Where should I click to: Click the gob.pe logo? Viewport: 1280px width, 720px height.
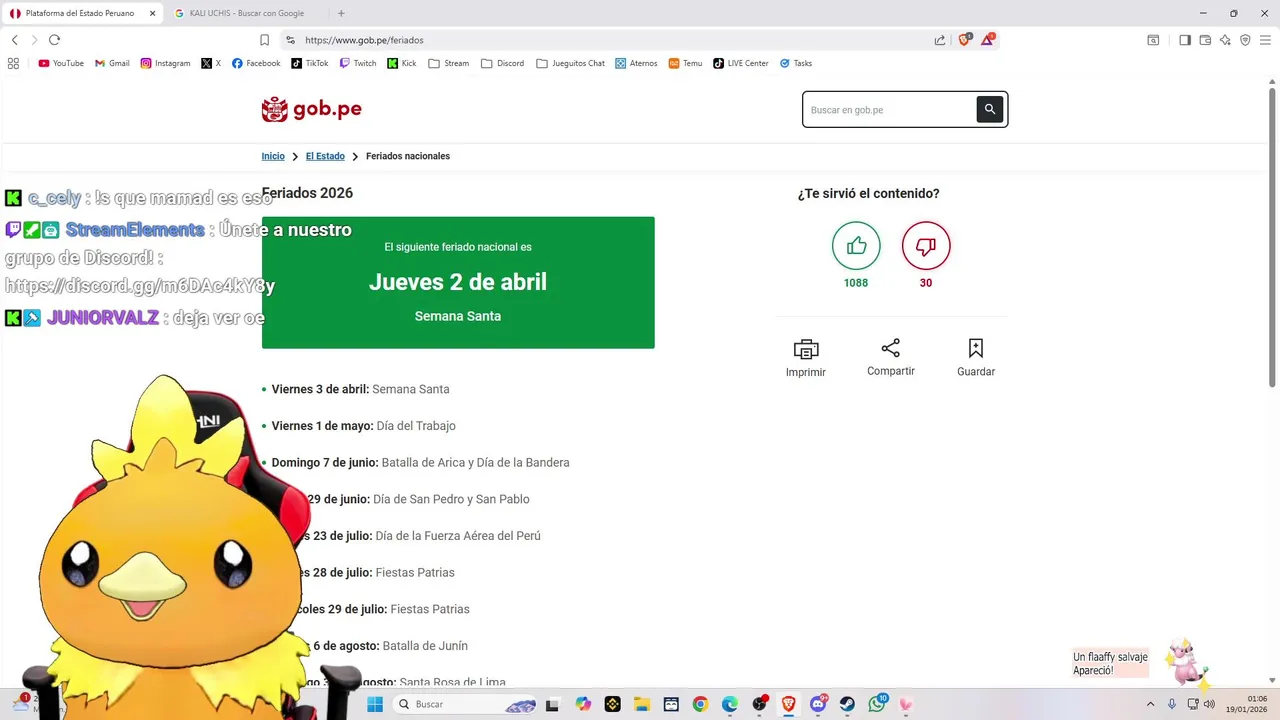(311, 109)
